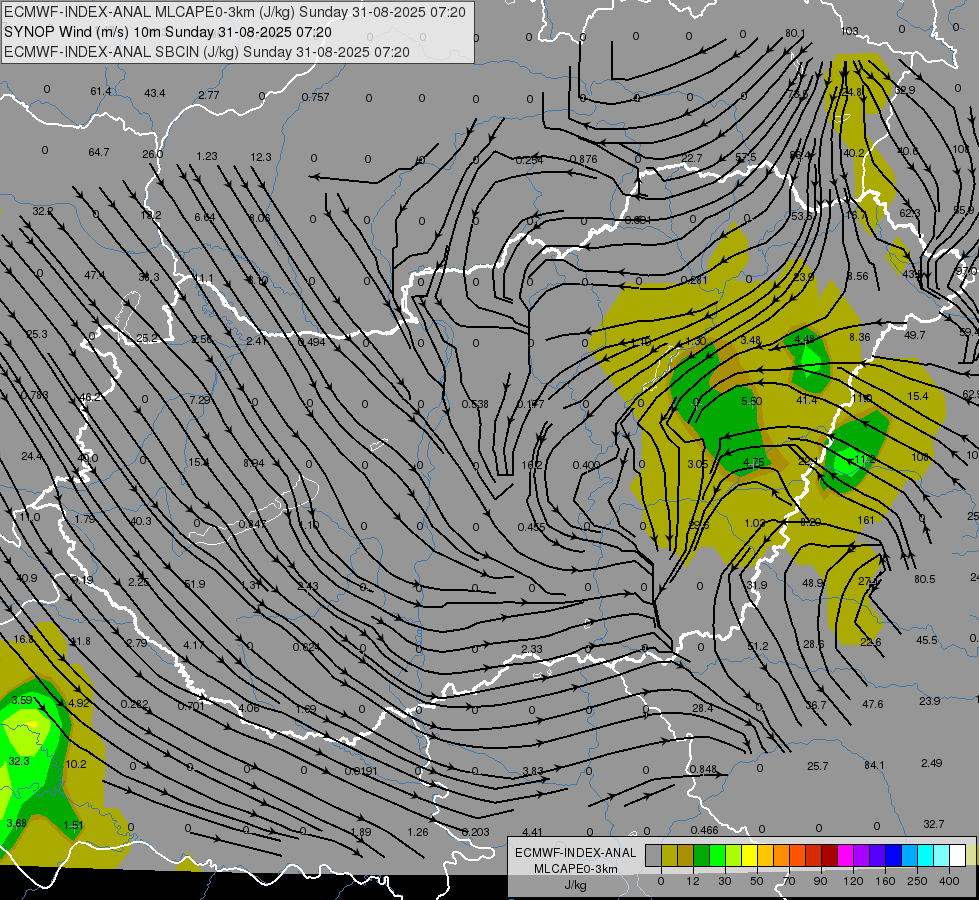The height and width of the screenshot is (900, 979).
Task: Click the map value 16.2
Action: [x=531, y=465]
